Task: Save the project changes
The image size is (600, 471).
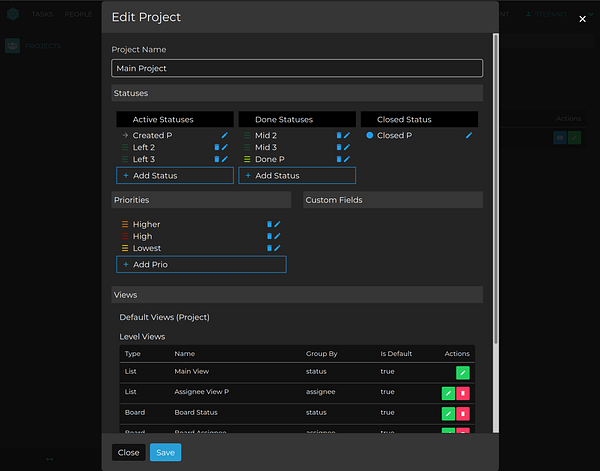Action: tap(165, 452)
